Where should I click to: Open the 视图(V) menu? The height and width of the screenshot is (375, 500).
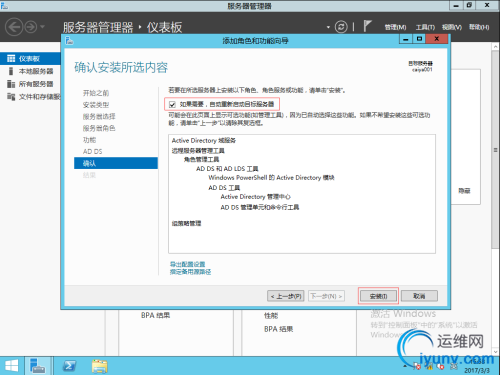point(452,27)
